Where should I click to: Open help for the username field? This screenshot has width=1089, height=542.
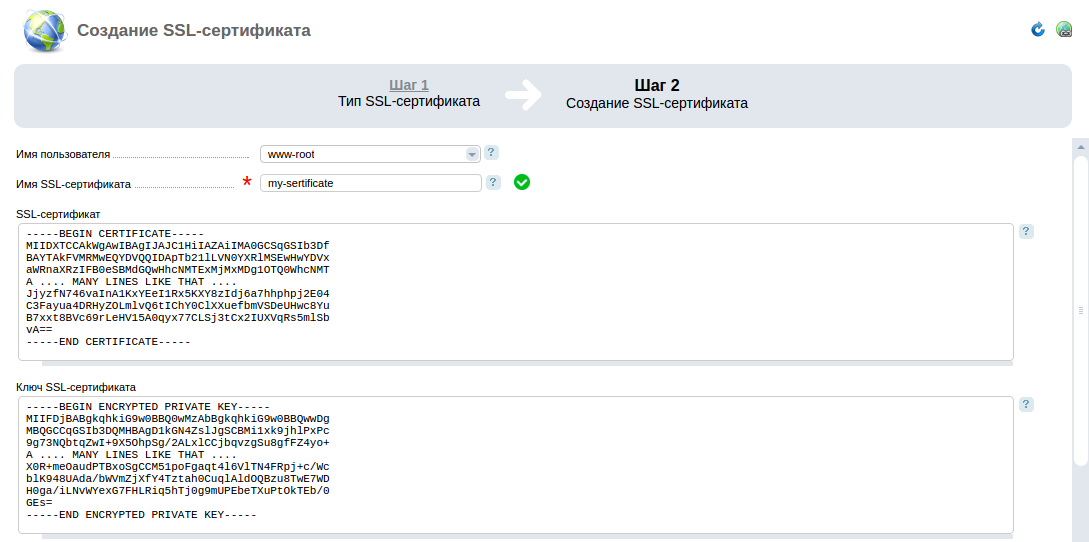click(491, 153)
